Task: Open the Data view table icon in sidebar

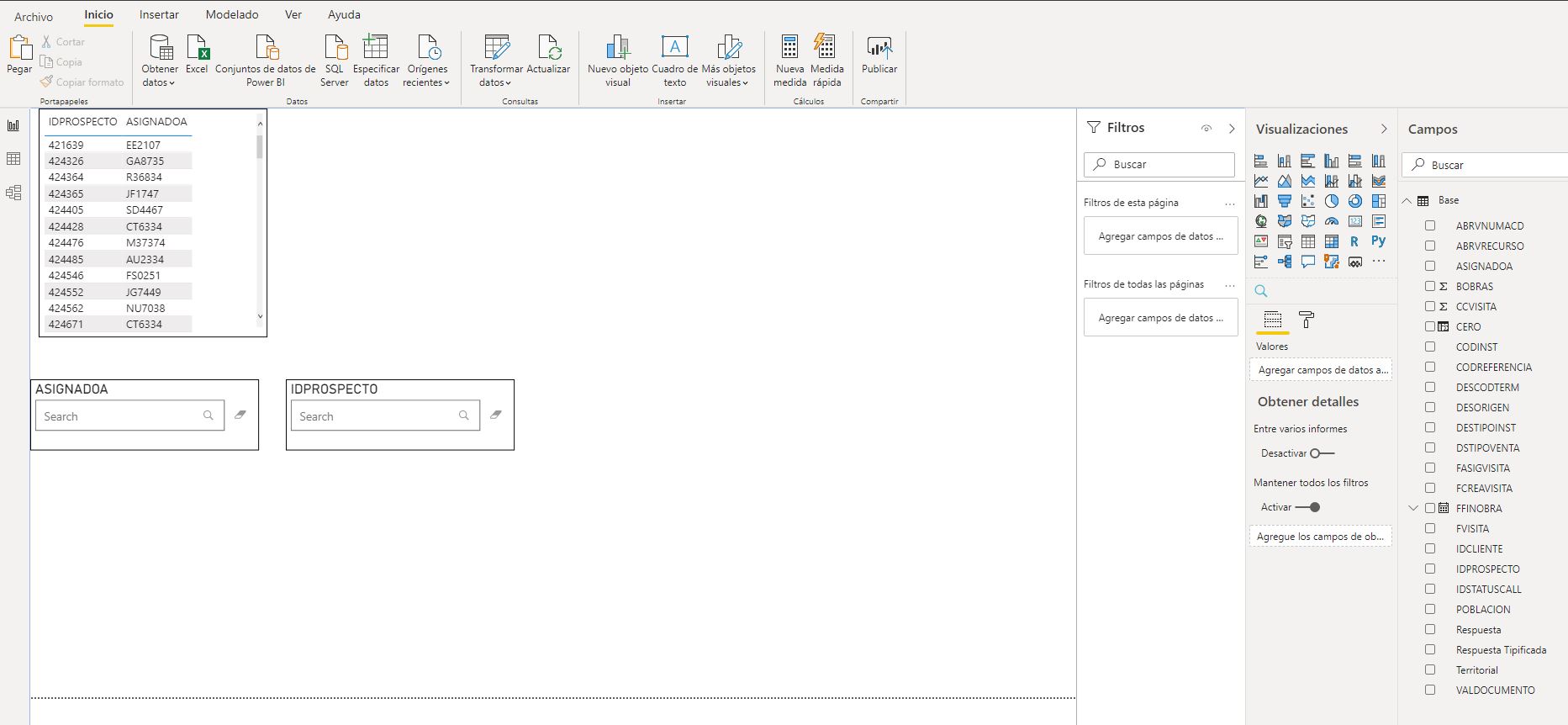Action: coord(13,159)
